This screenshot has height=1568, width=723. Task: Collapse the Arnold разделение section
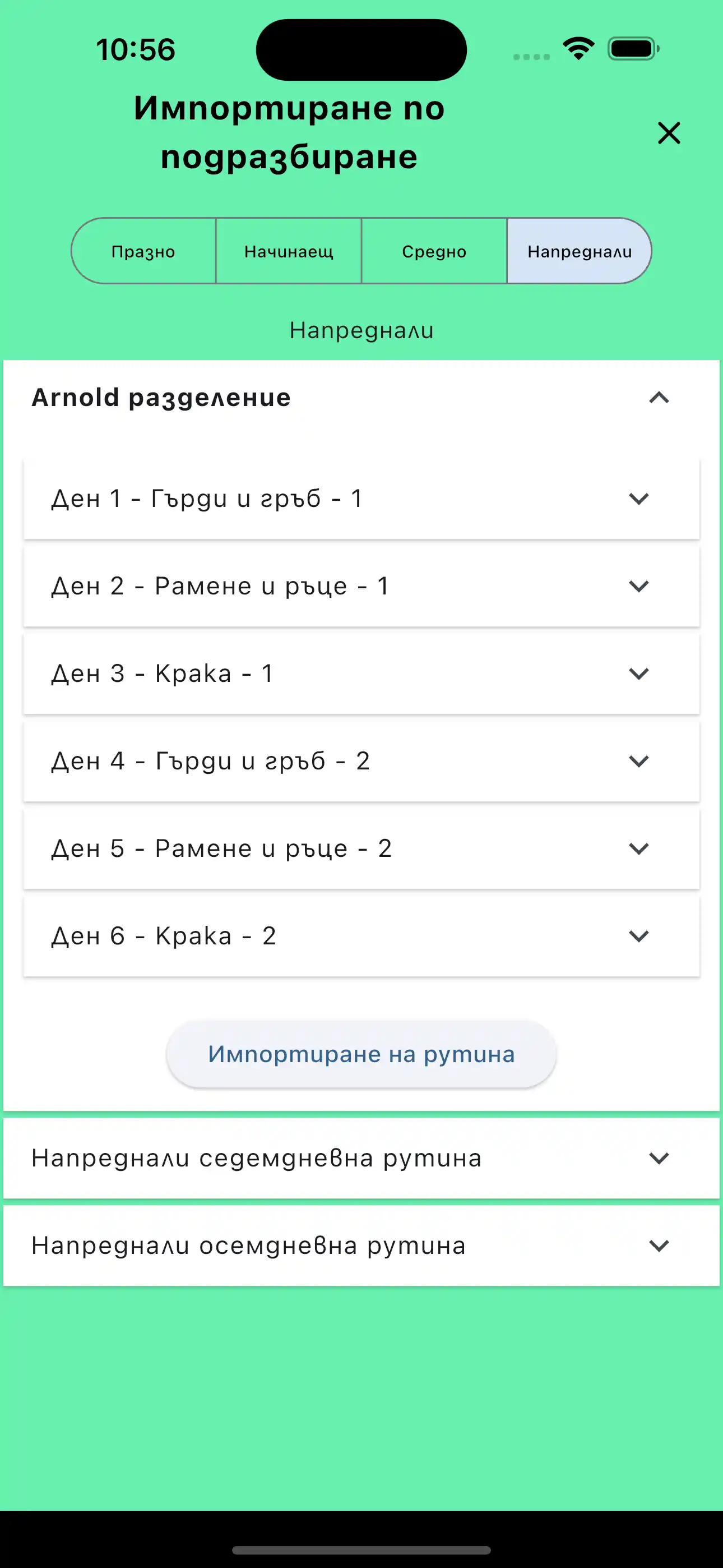tap(659, 398)
